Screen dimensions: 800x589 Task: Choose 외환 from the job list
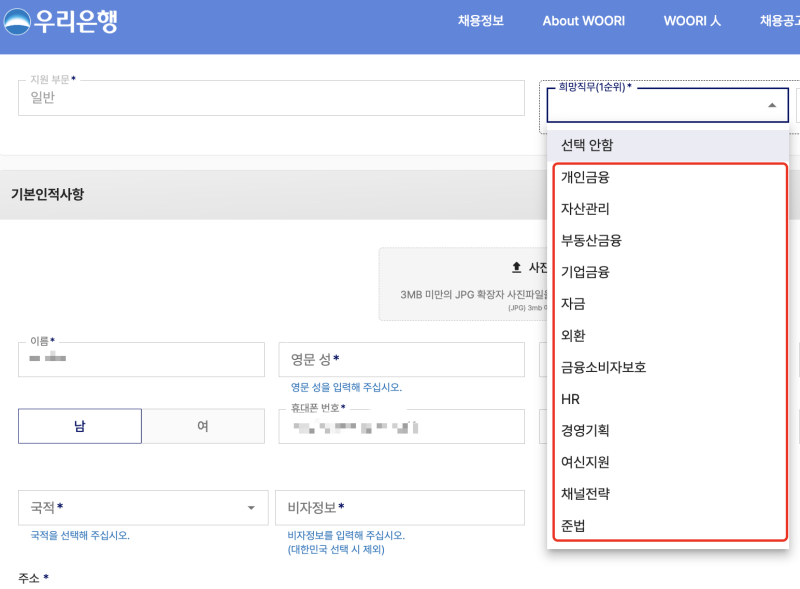669,335
